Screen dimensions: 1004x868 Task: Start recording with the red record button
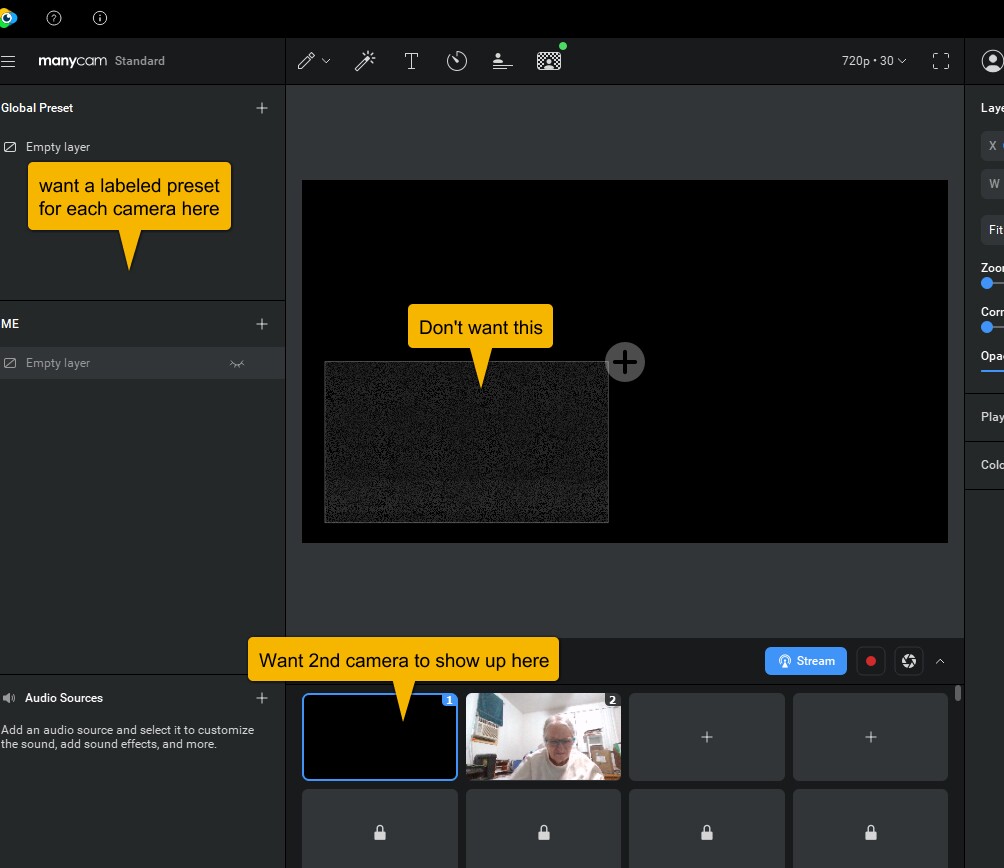(x=870, y=660)
